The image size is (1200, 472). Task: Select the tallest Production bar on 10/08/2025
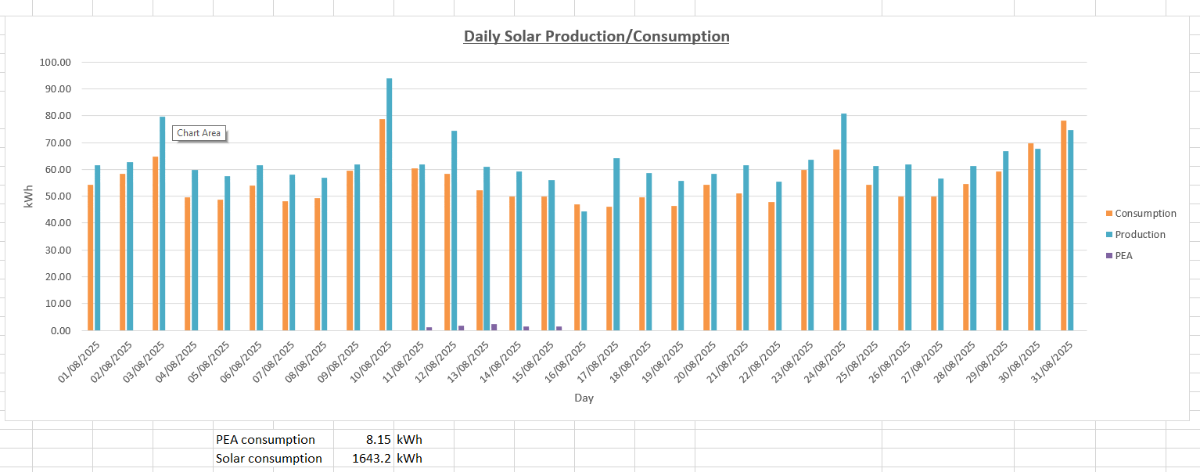click(389, 205)
